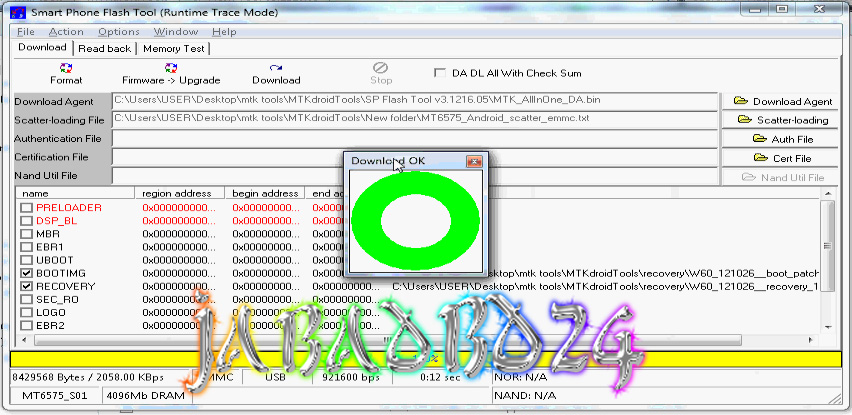Open the Options menu
Screen dimensions: 852x415
(x=118, y=32)
